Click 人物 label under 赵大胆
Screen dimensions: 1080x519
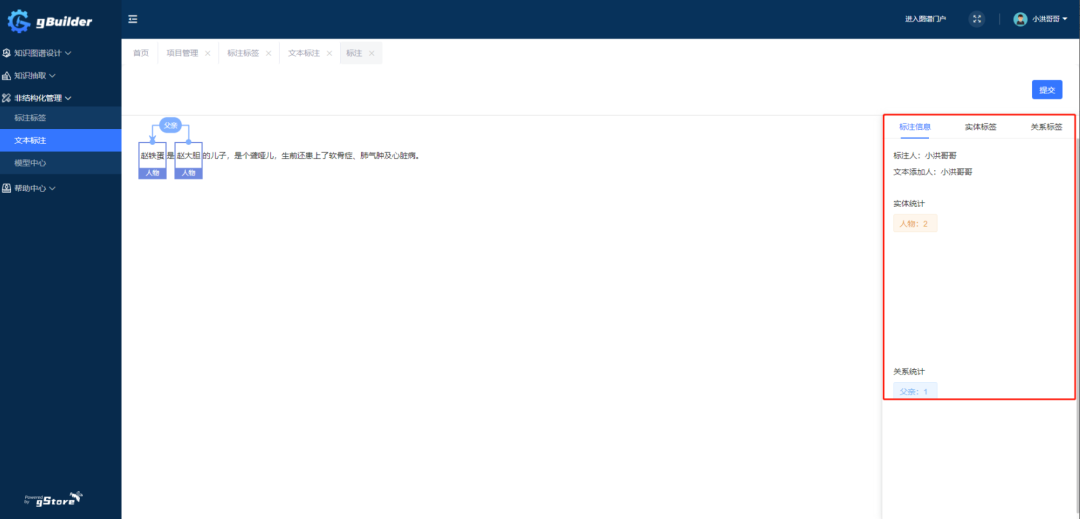(189, 173)
